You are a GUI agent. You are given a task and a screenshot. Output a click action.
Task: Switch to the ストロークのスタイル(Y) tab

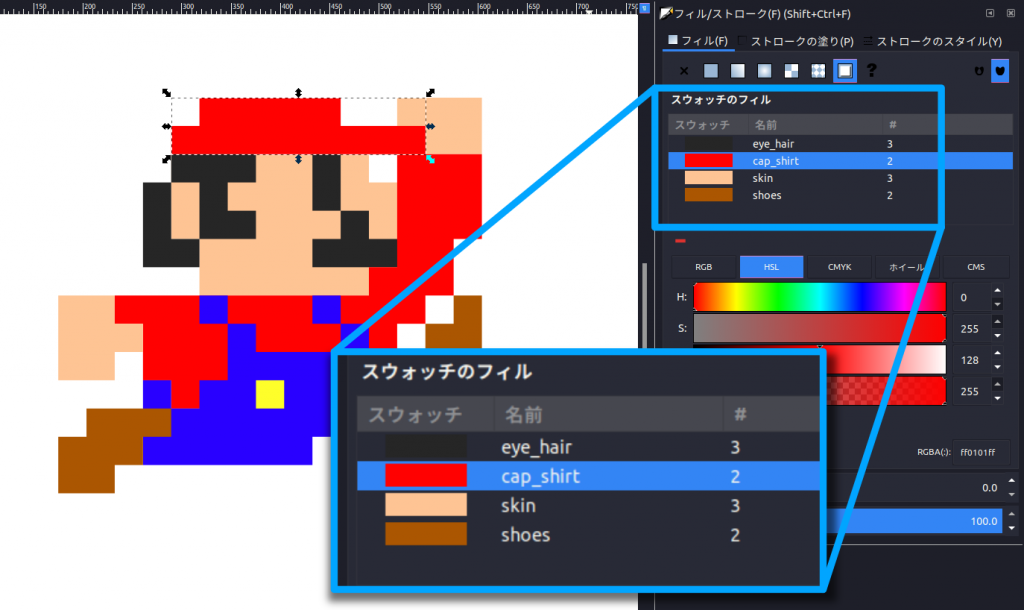tap(933, 40)
